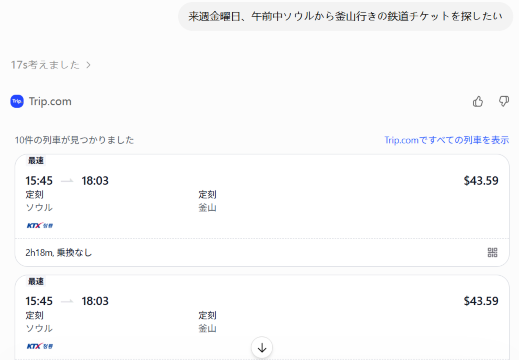Click ソウル station name in second card
The width and height of the screenshot is (519, 360).
[39, 328]
